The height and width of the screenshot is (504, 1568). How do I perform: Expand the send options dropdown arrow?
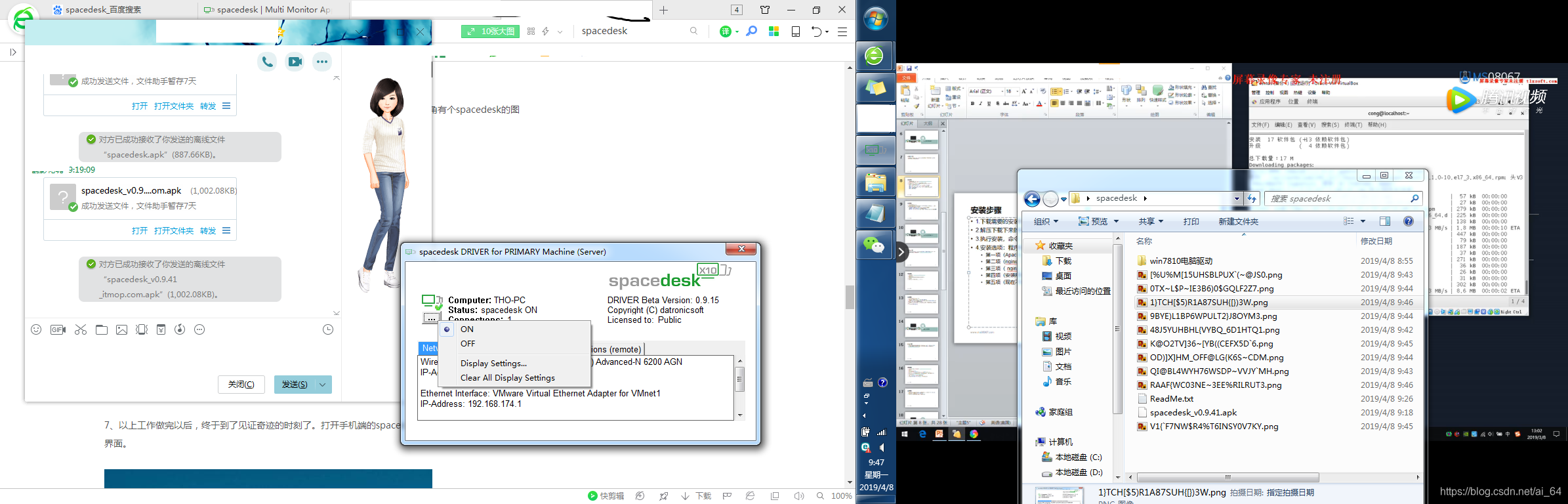323,385
